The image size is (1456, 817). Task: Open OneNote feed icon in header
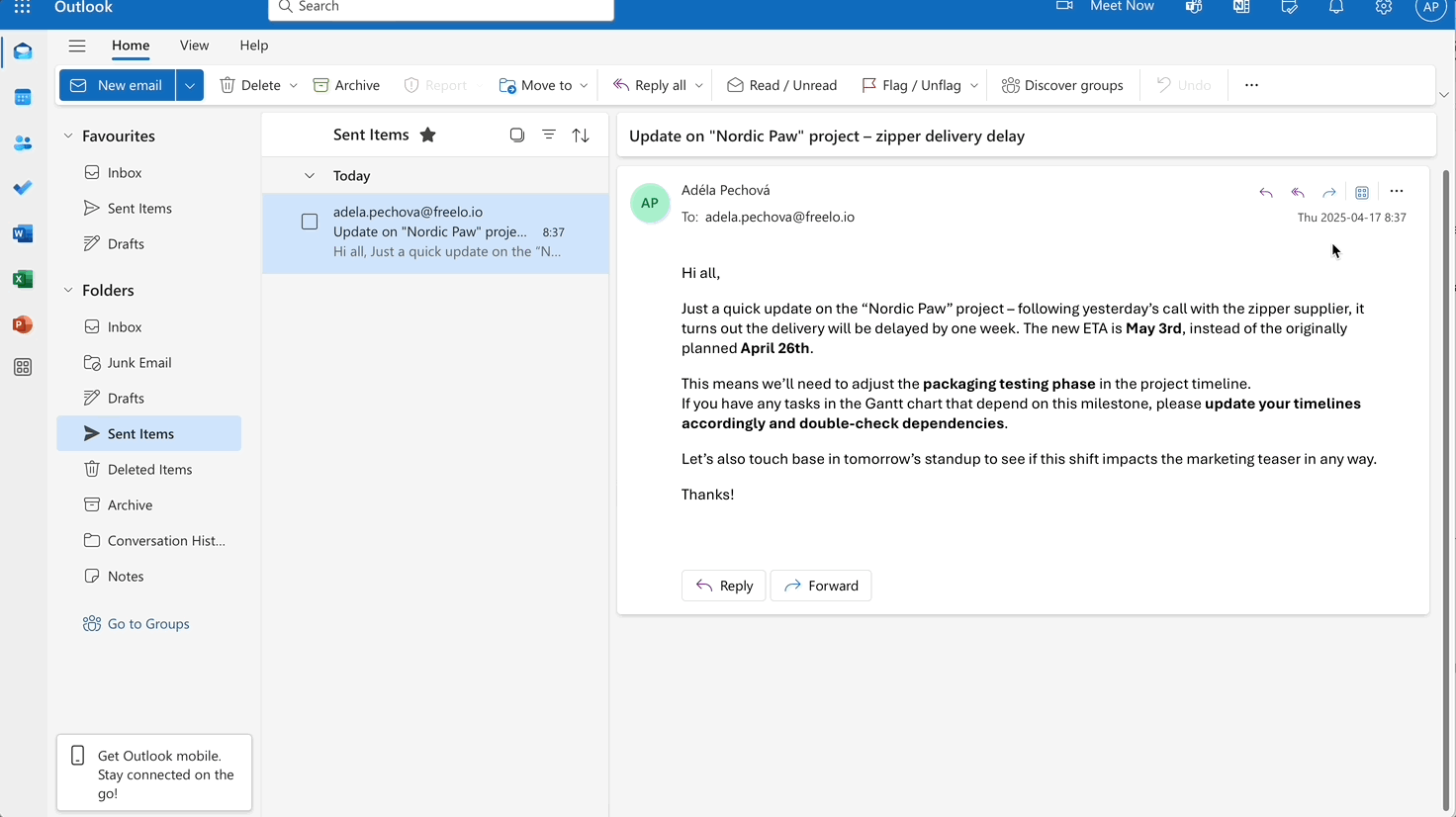pos(1241,7)
